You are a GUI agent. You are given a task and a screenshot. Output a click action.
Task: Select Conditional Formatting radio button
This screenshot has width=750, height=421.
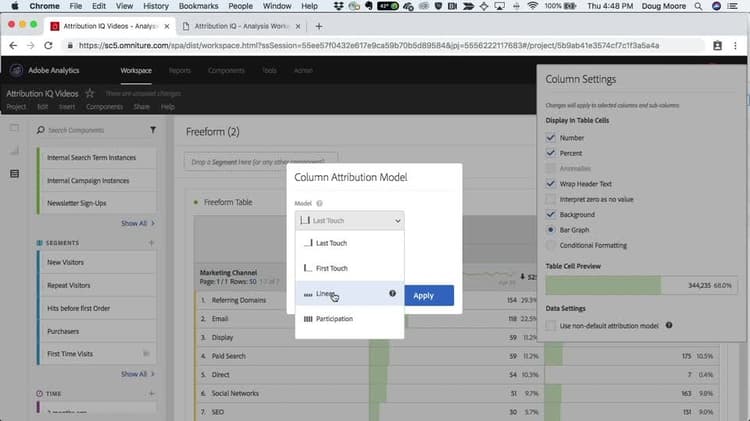pyautogui.click(x=551, y=245)
